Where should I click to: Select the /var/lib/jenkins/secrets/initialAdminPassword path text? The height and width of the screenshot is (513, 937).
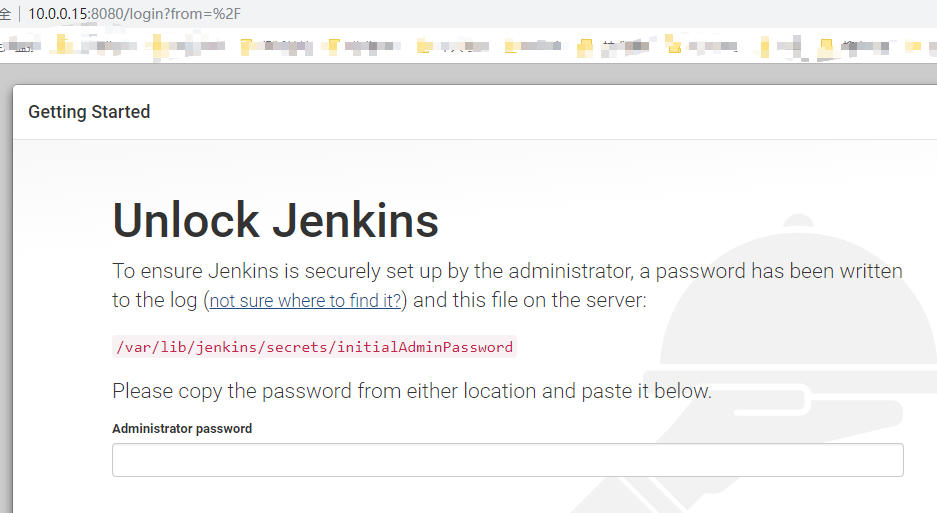point(314,347)
